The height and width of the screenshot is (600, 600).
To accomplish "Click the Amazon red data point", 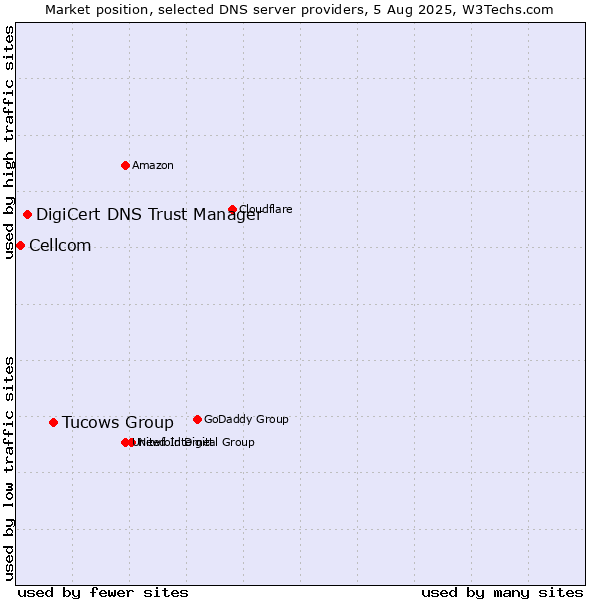I will [x=125, y=165].
